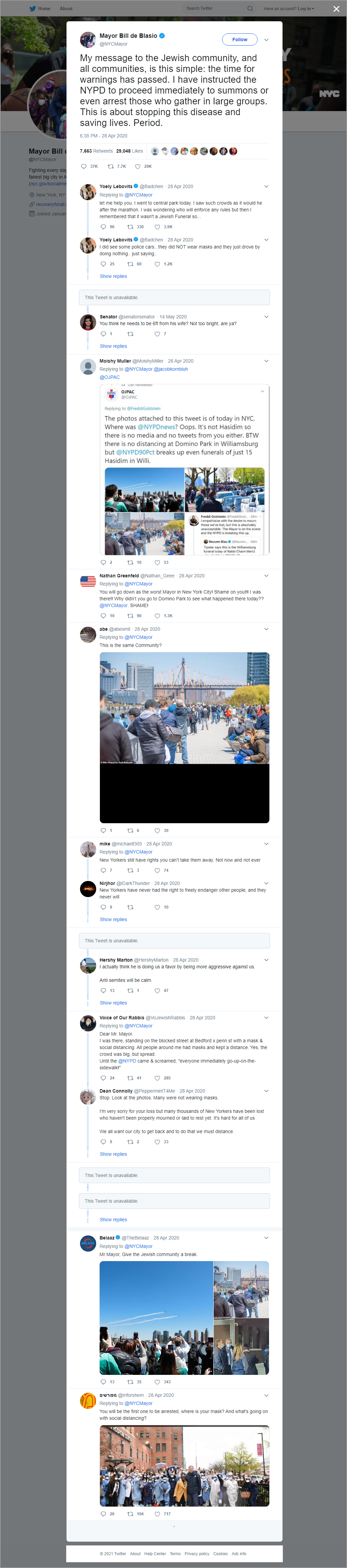Open options chevron on Belaaz tweet

(x=266, y=1238)
